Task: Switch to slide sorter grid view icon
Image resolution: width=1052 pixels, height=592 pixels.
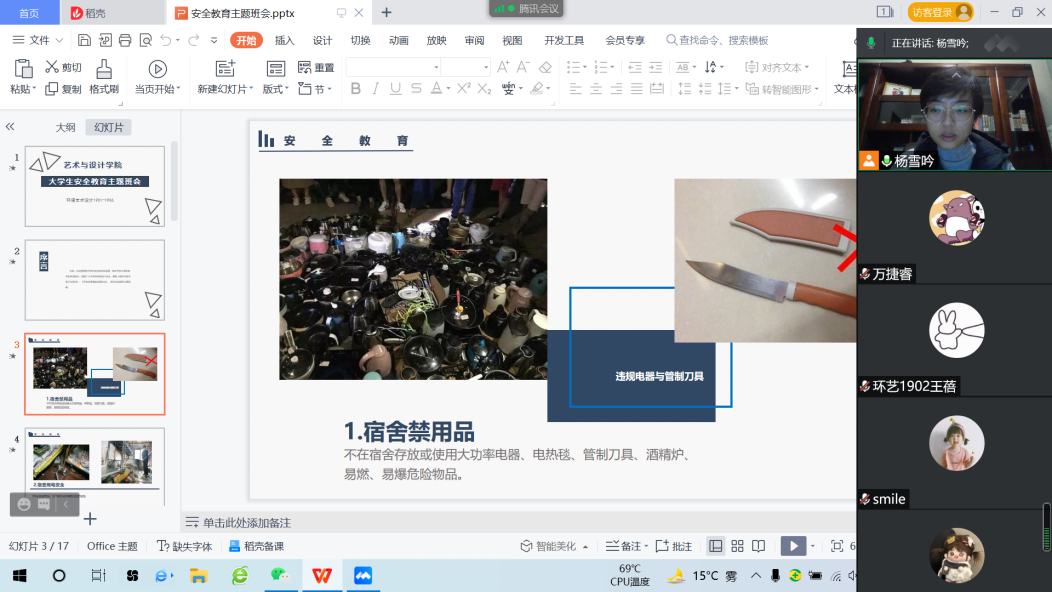Action: tap(737, 546)
